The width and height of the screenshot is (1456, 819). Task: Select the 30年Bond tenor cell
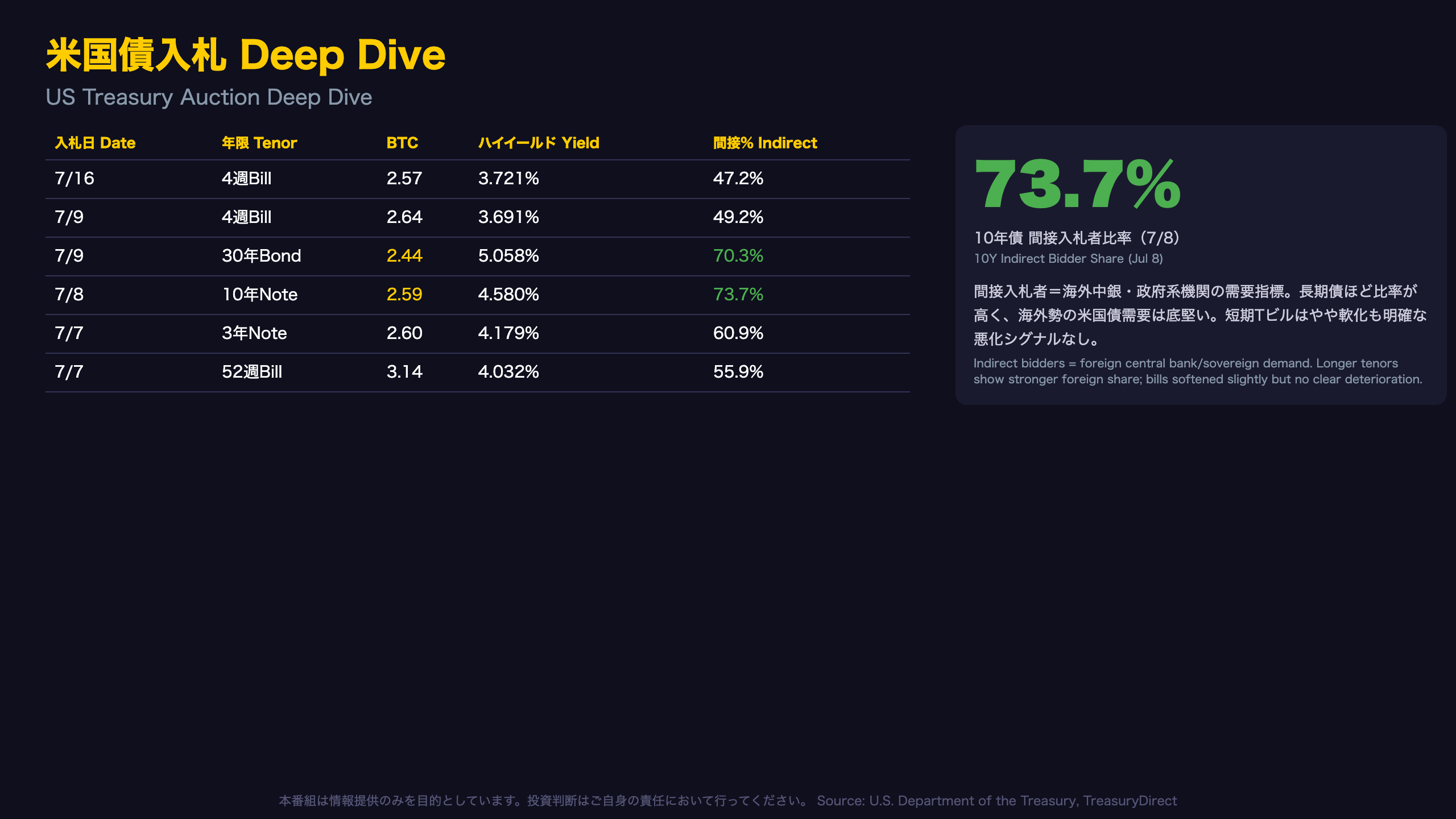262,256
